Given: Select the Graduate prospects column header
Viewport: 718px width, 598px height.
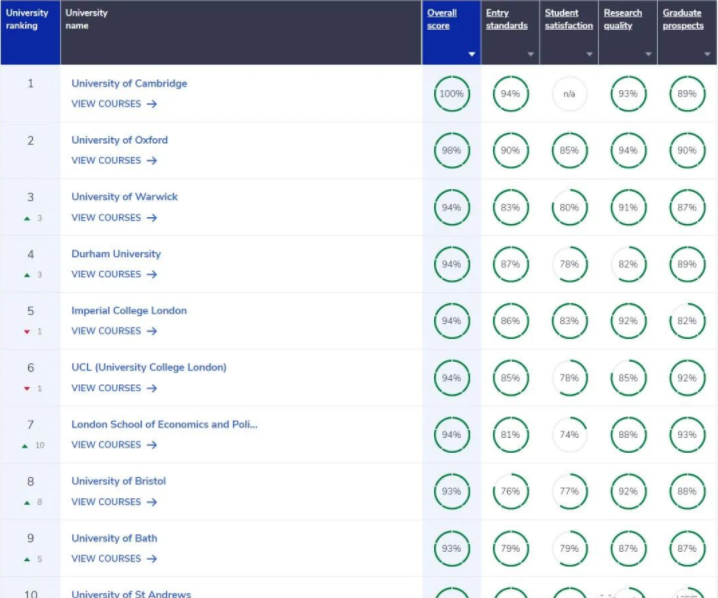Looking at the screenshot, I should pyautogui.click(x=682, y=19).
